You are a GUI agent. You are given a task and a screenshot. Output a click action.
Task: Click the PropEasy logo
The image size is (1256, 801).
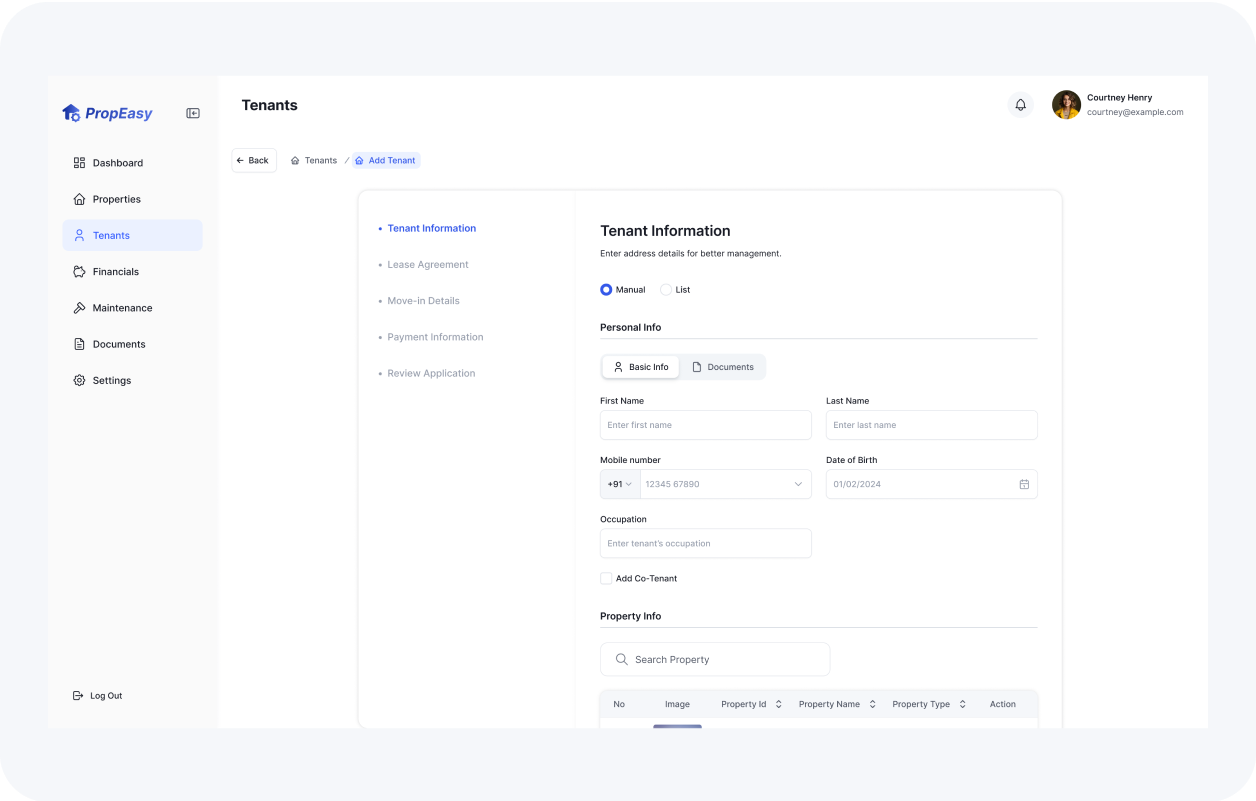click(107, 113)
